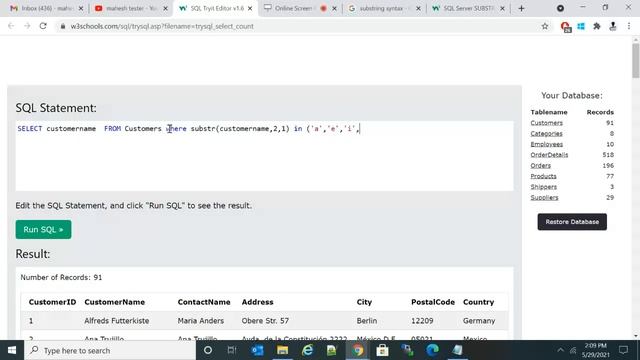Viewport: 640px width, 360px height.
Task: Open Chrome three-dot menu
Action: [629, 26]
